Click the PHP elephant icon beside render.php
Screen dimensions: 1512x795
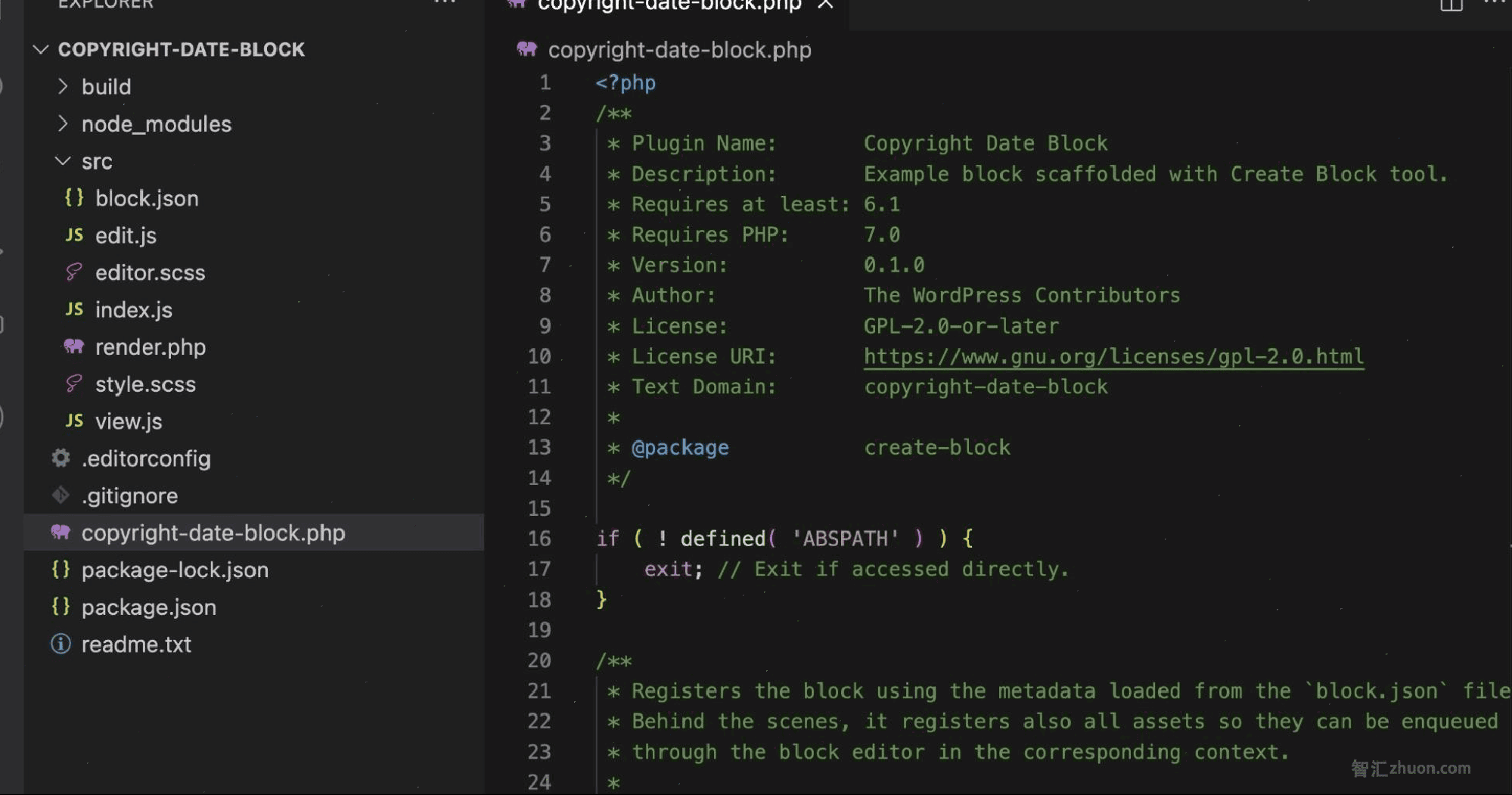click(x=73, y=346)
